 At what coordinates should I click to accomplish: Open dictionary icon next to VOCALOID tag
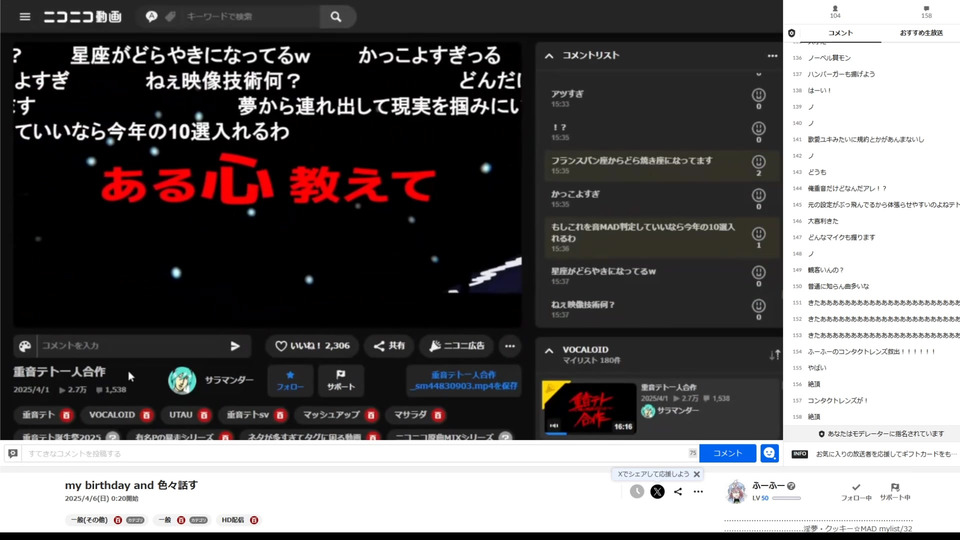point(146,415)
